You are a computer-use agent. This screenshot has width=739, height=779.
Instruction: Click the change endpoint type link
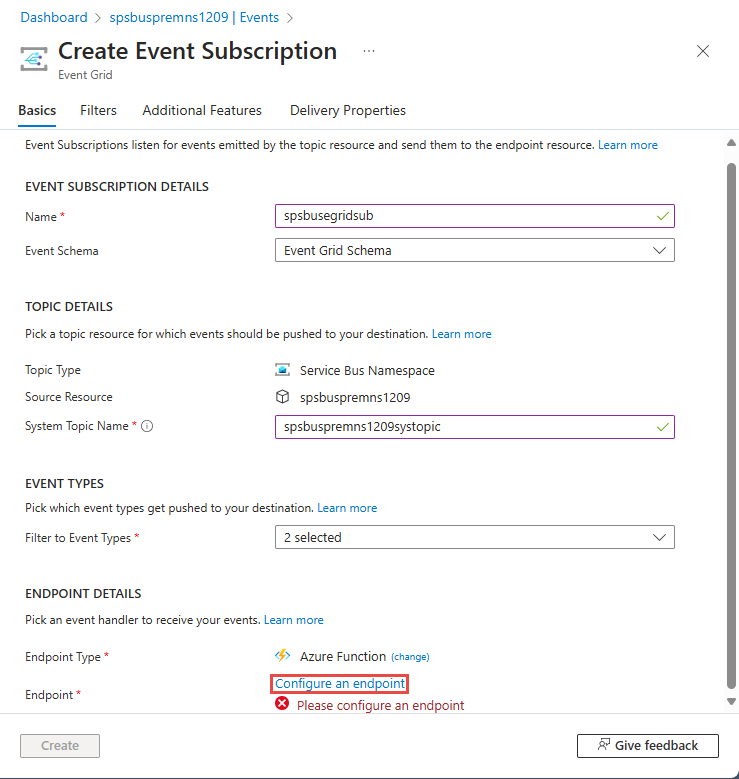click(x=410, y=657)
